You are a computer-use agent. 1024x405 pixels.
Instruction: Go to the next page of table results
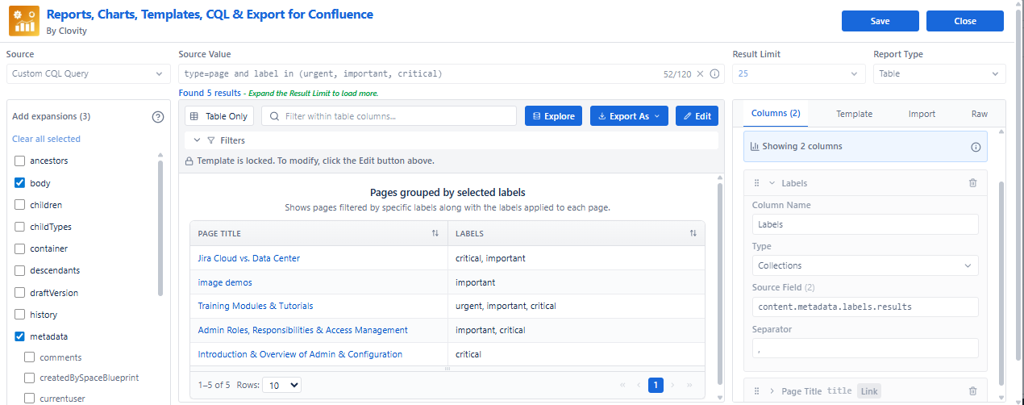point(673,385)
